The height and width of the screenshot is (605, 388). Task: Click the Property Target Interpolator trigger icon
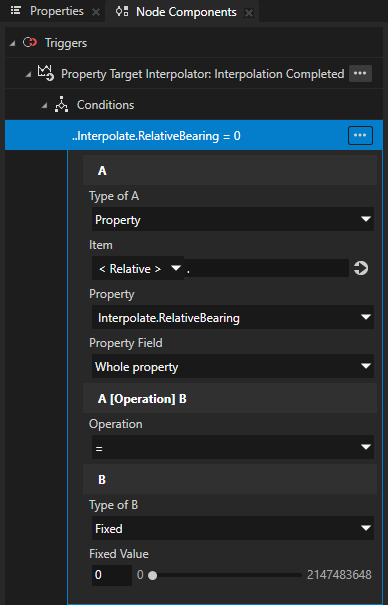(x=46, y=73)
